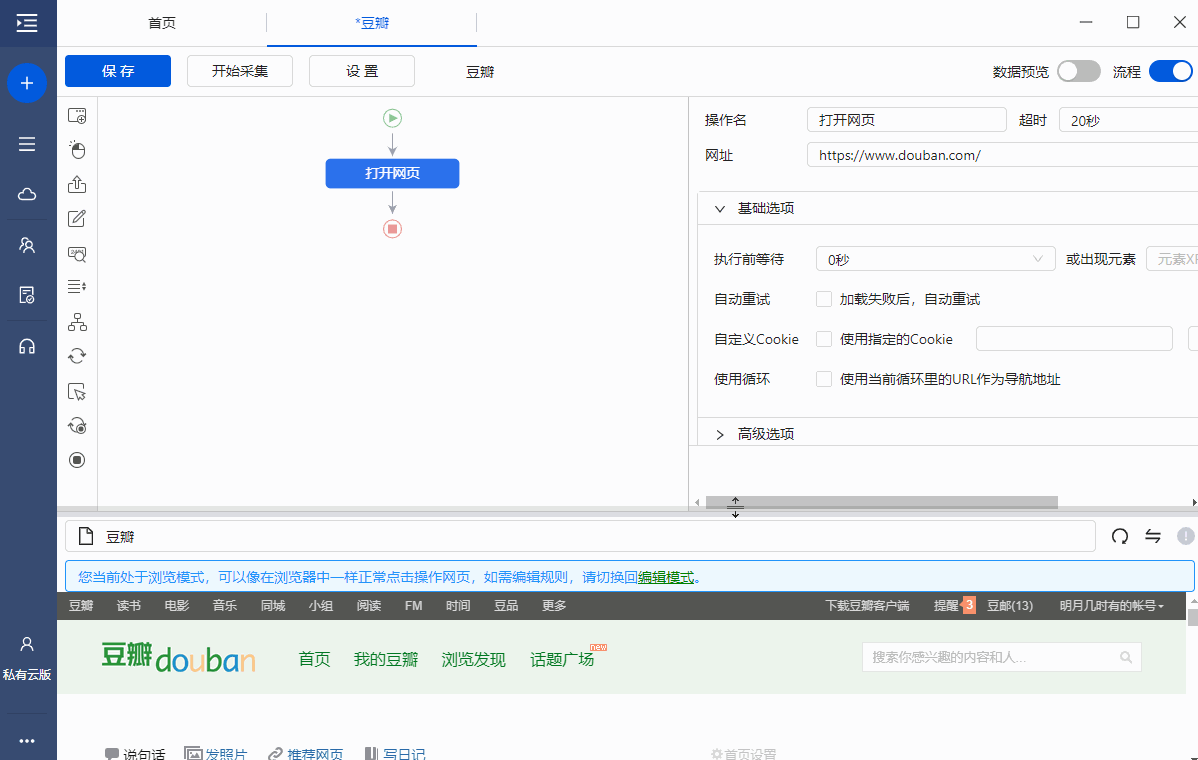
Task: Expand the 高级选项 section
Action: tap(720, 434)
